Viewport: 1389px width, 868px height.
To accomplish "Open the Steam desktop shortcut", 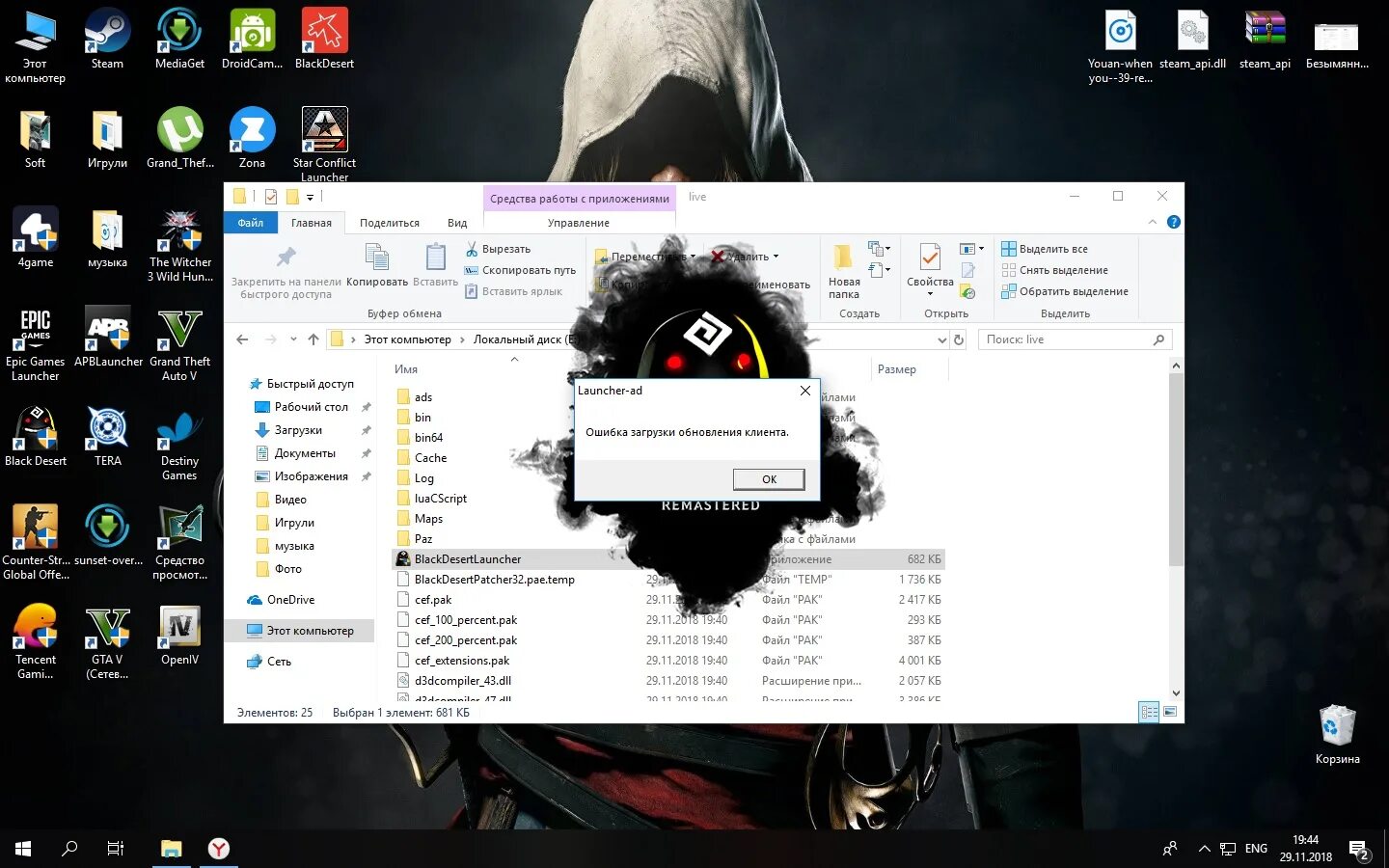I will (x=107, y=39).
